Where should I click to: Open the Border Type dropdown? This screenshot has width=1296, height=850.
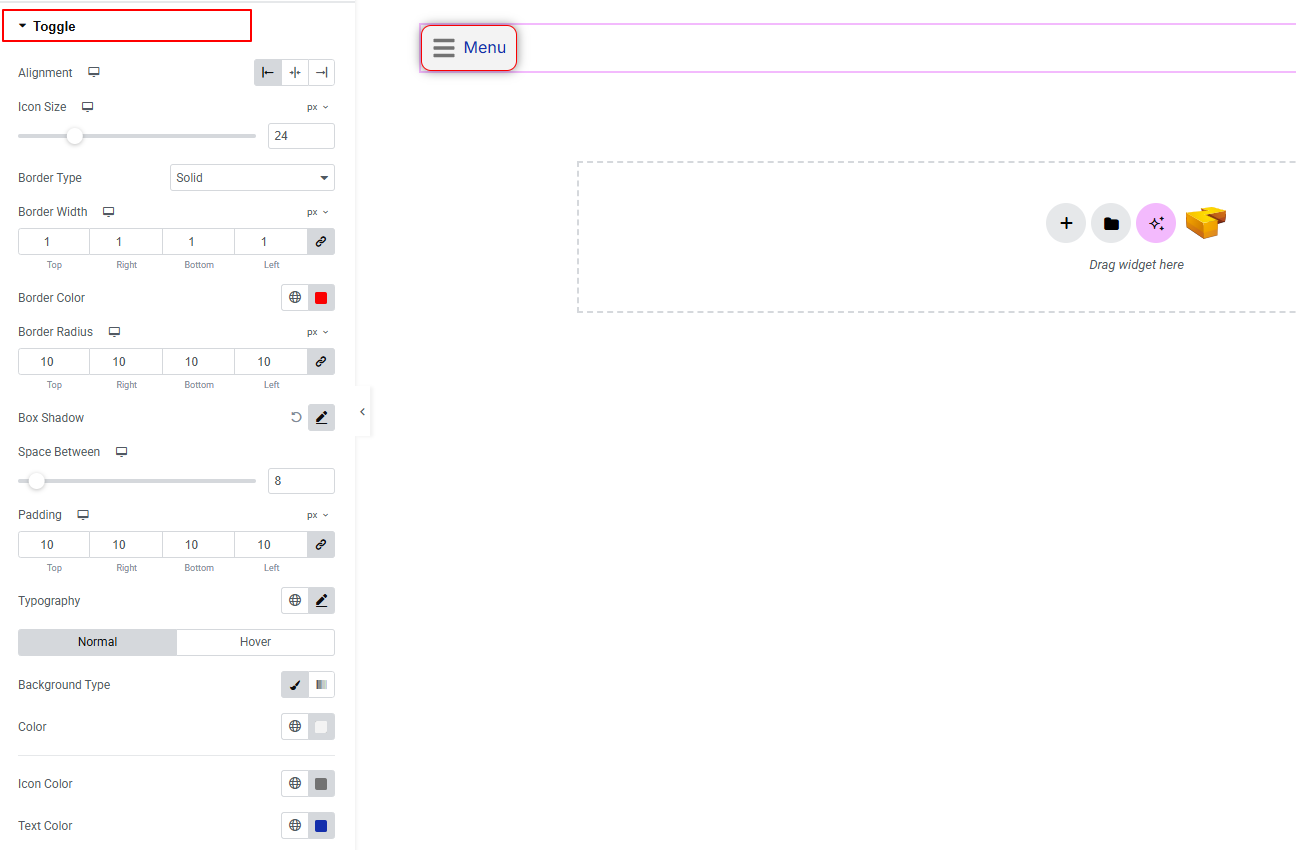(252, 178)
